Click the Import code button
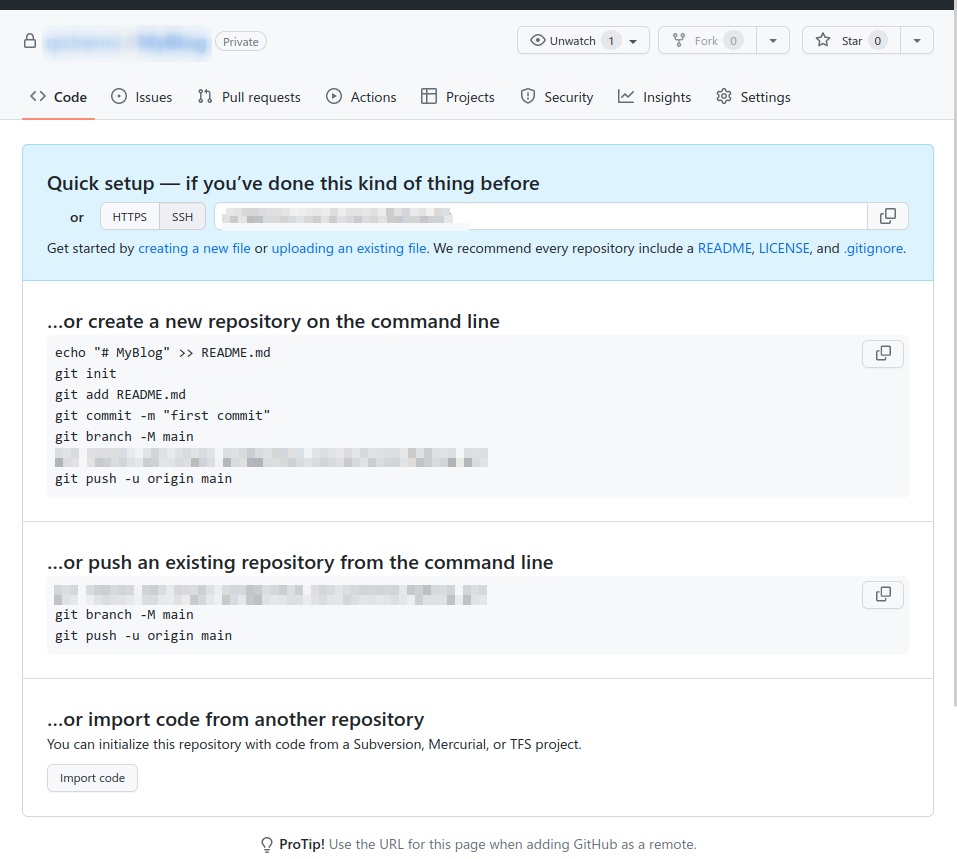957x859 pixels. [92, 778]
